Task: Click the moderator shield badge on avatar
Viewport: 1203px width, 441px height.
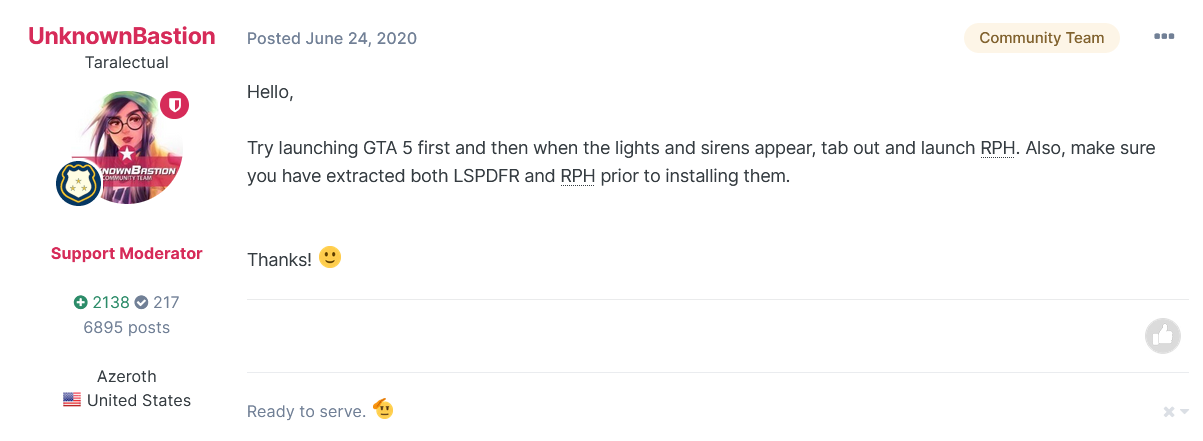Action: click(175, 105)
